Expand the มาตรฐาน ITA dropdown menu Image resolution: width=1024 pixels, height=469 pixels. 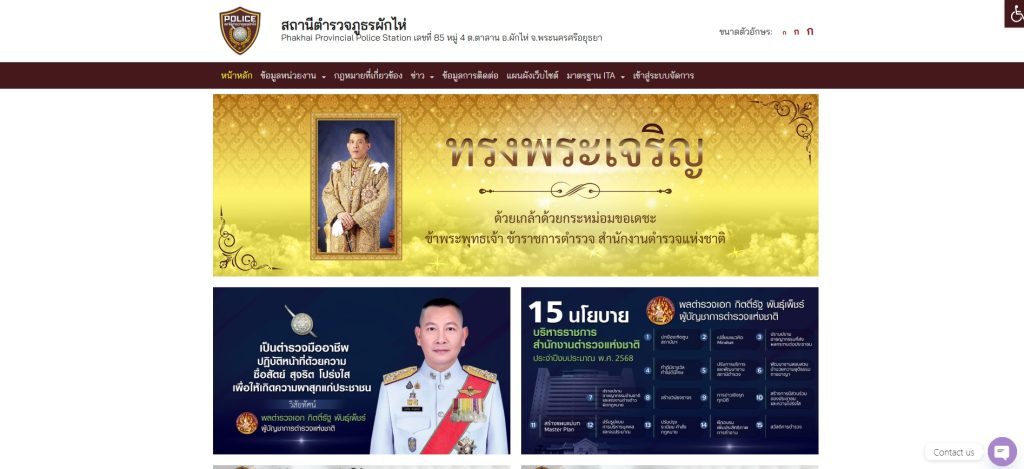595,76
